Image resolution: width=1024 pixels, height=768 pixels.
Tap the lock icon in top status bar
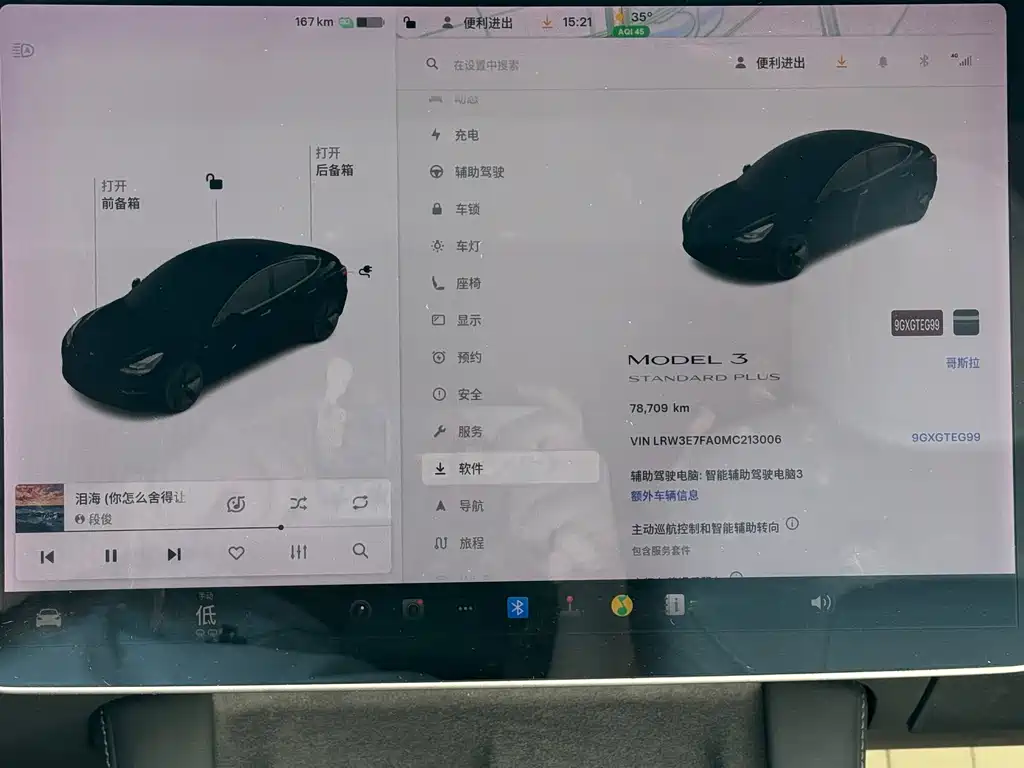[409, 22]
